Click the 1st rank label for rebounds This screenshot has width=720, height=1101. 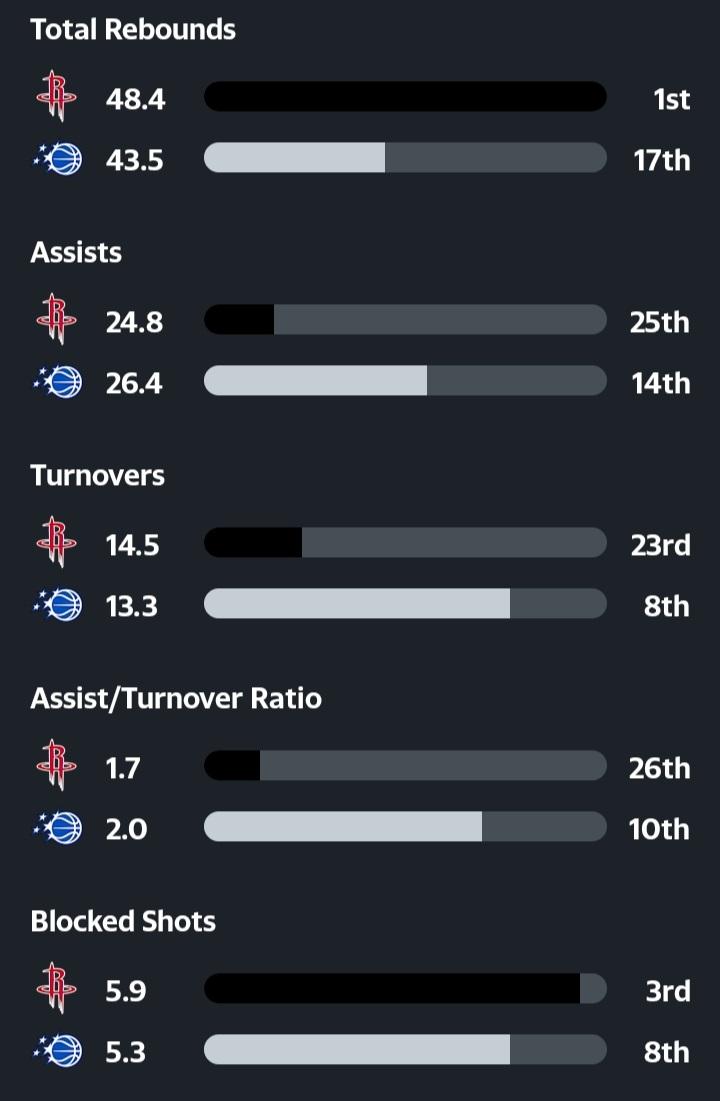[670, 98]
